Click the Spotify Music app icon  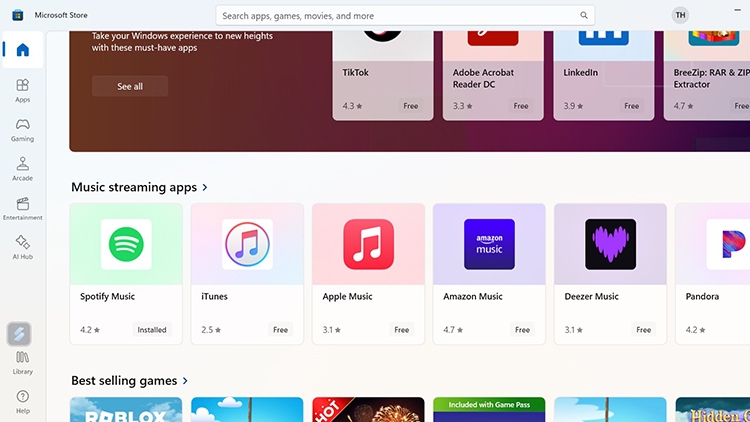(x=126, y=244)
